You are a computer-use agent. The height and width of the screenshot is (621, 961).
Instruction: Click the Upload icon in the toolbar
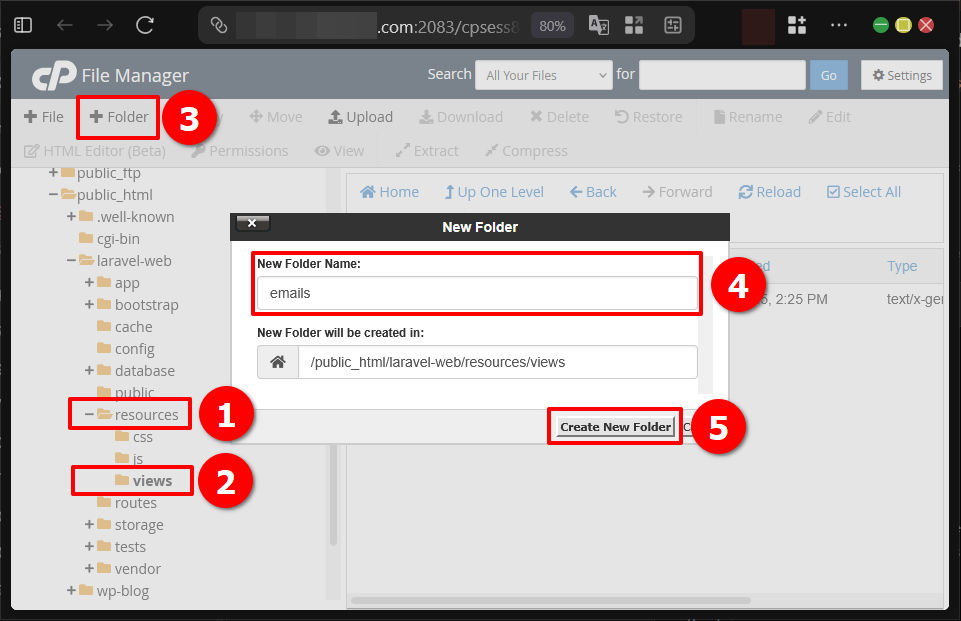point(360,116)
